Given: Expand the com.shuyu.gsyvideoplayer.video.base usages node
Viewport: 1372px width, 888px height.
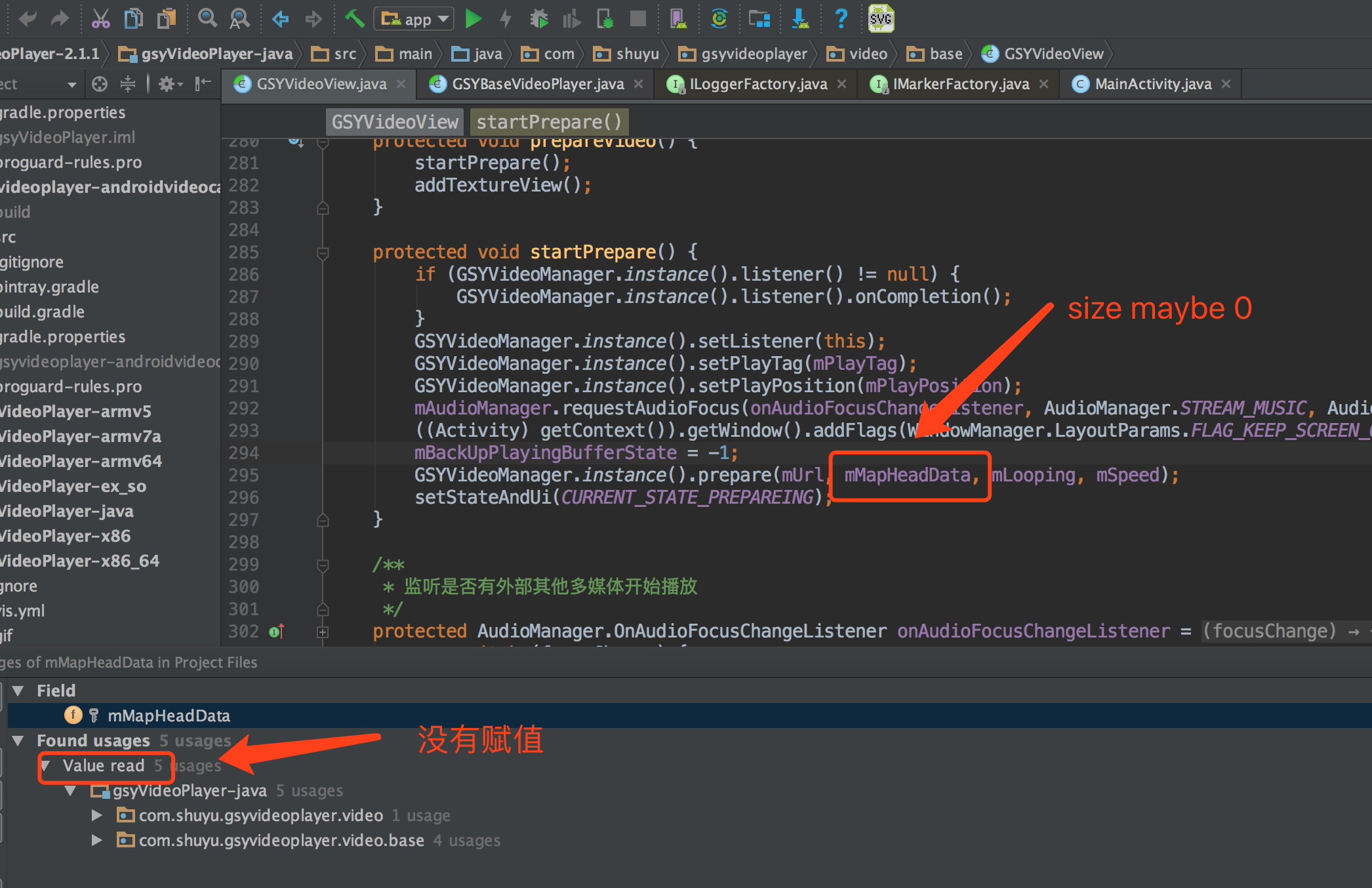Looking at the screenshot, I should coord(96,840).
